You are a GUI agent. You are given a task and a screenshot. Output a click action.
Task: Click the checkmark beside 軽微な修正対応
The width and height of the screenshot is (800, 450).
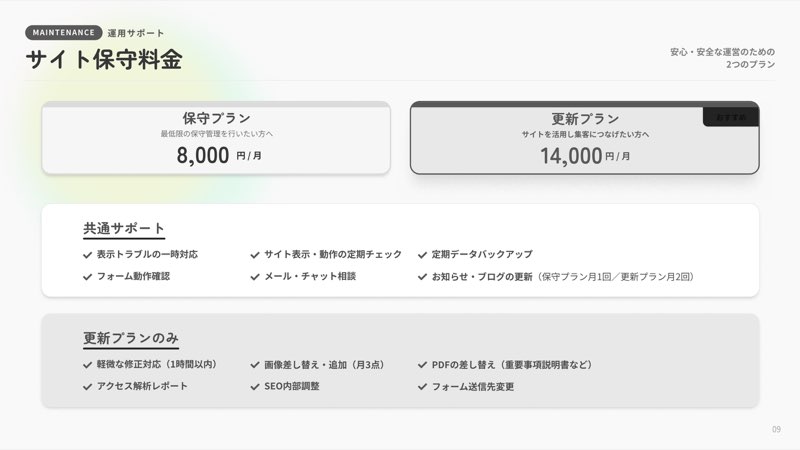tap(88, 365)
